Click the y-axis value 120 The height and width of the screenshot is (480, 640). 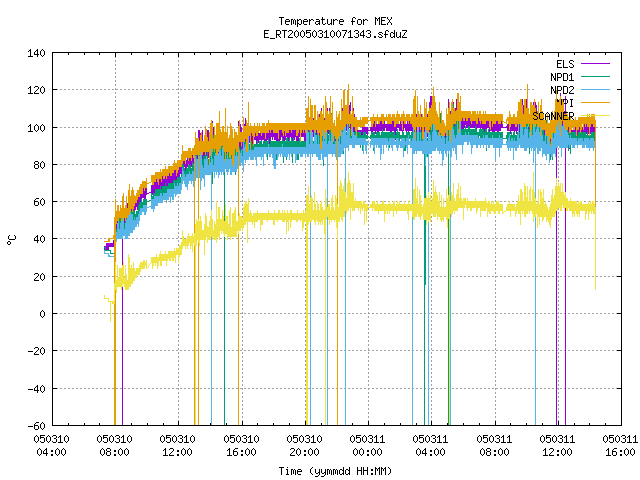coord(36,90)
